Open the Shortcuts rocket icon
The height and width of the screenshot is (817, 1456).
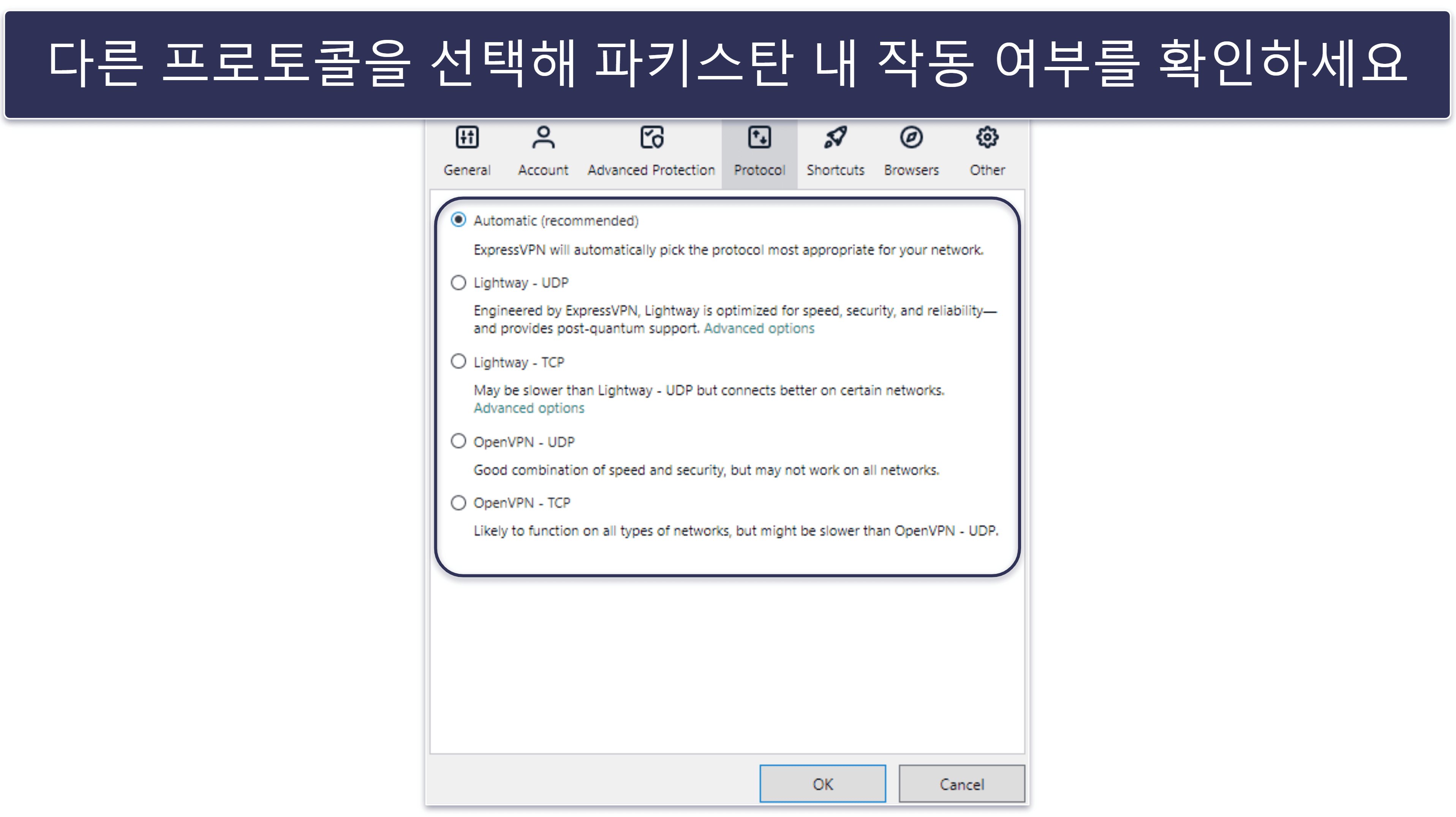pyautogui.click(x=835, y=137)
